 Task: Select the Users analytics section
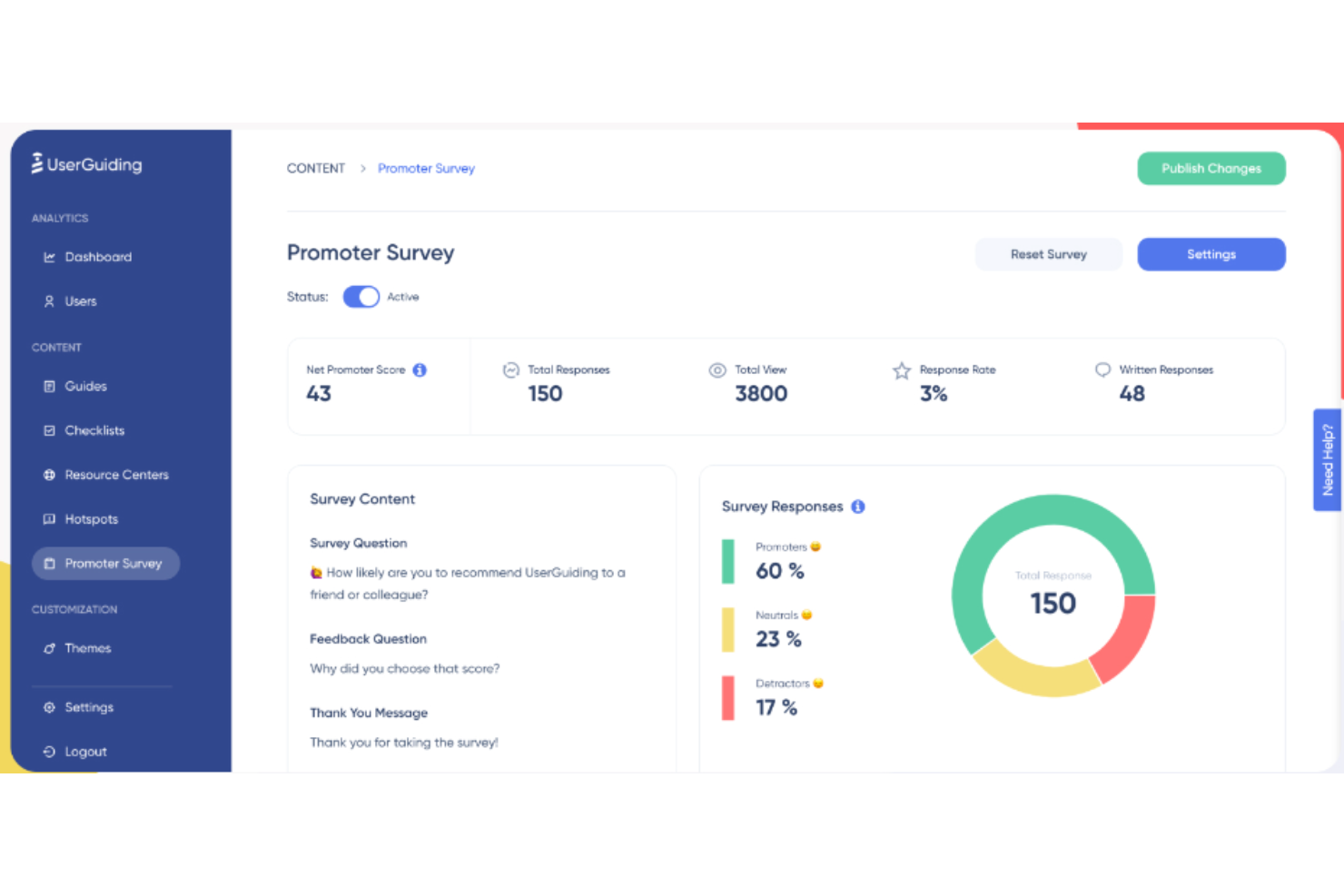[81, 300]
